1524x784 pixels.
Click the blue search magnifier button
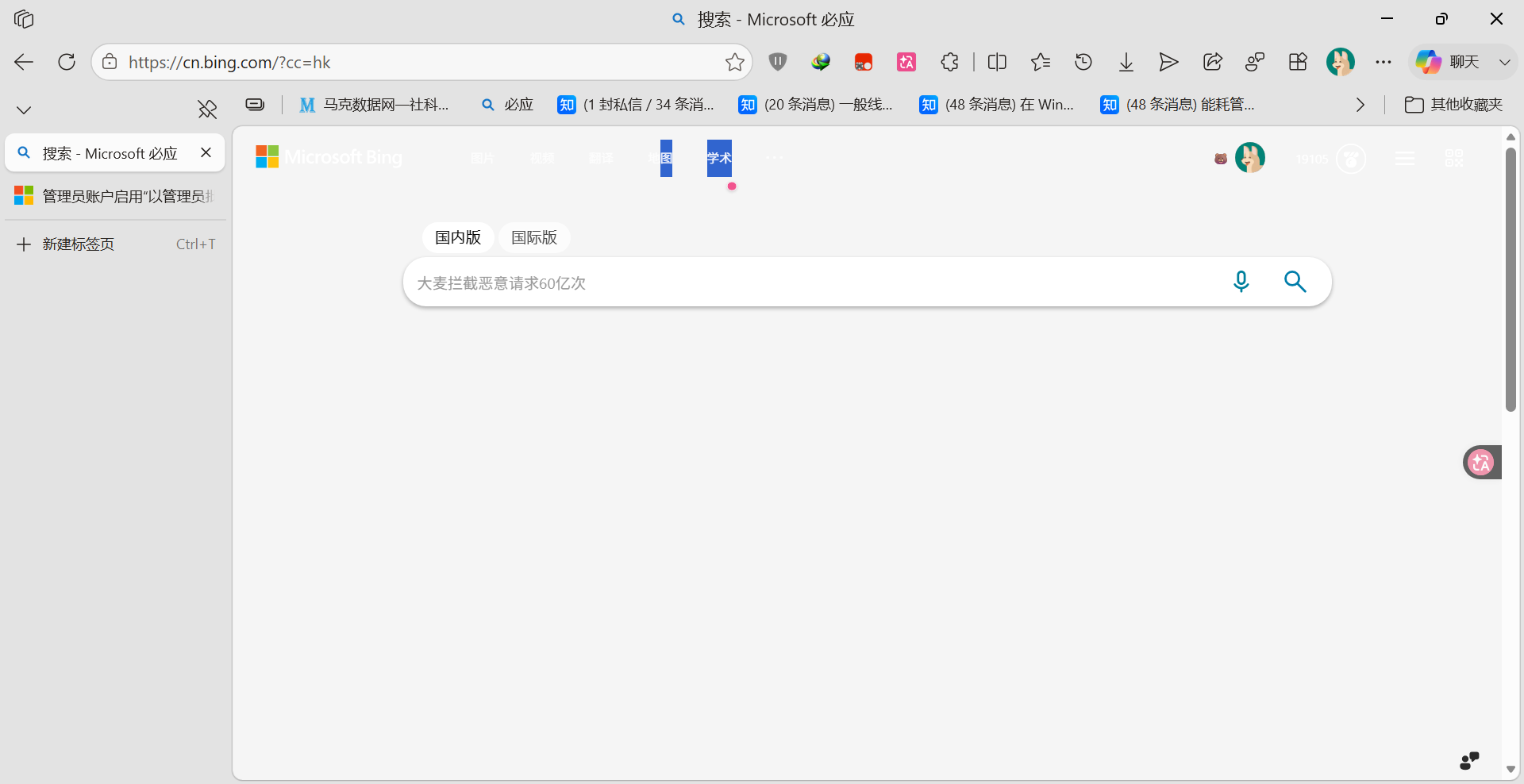click(1295, 282)
